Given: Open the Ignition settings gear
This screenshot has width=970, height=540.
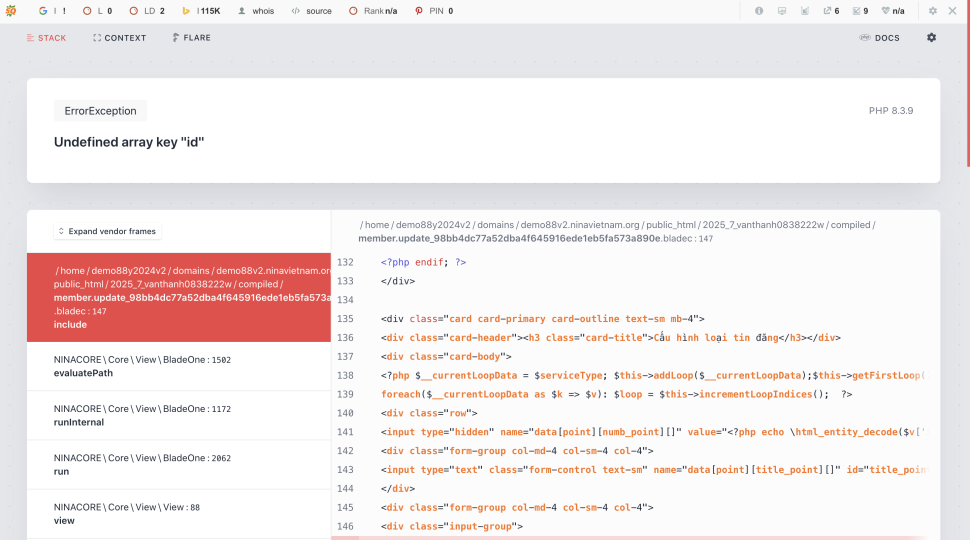Looking at the screenshot, I should (x=932, y=38).
